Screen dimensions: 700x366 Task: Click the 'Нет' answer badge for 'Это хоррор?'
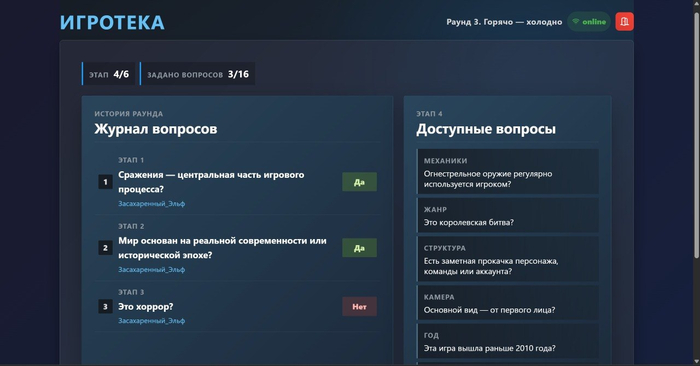coord(359,307)
